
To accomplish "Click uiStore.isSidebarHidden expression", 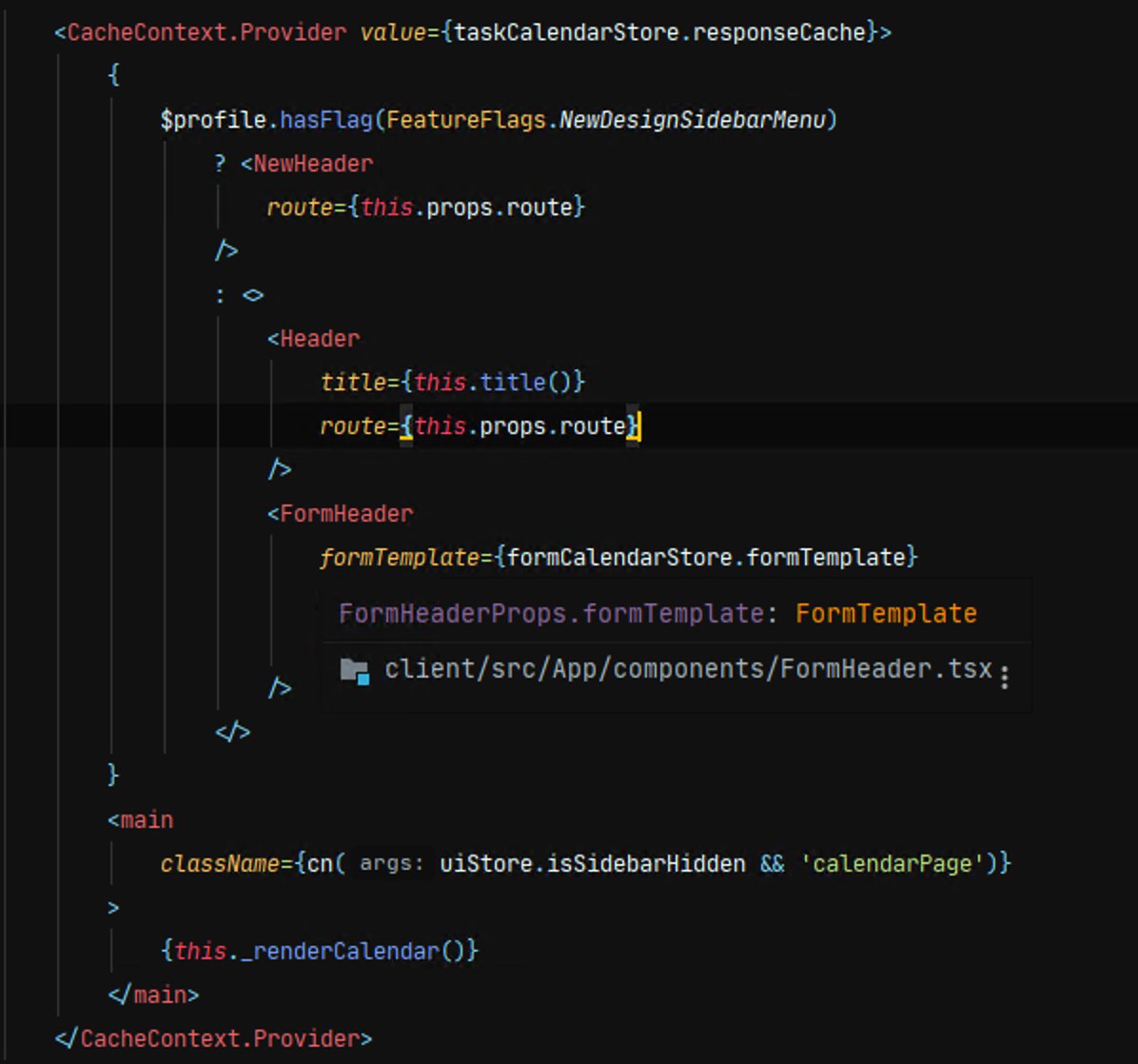I will pos(592,864).
